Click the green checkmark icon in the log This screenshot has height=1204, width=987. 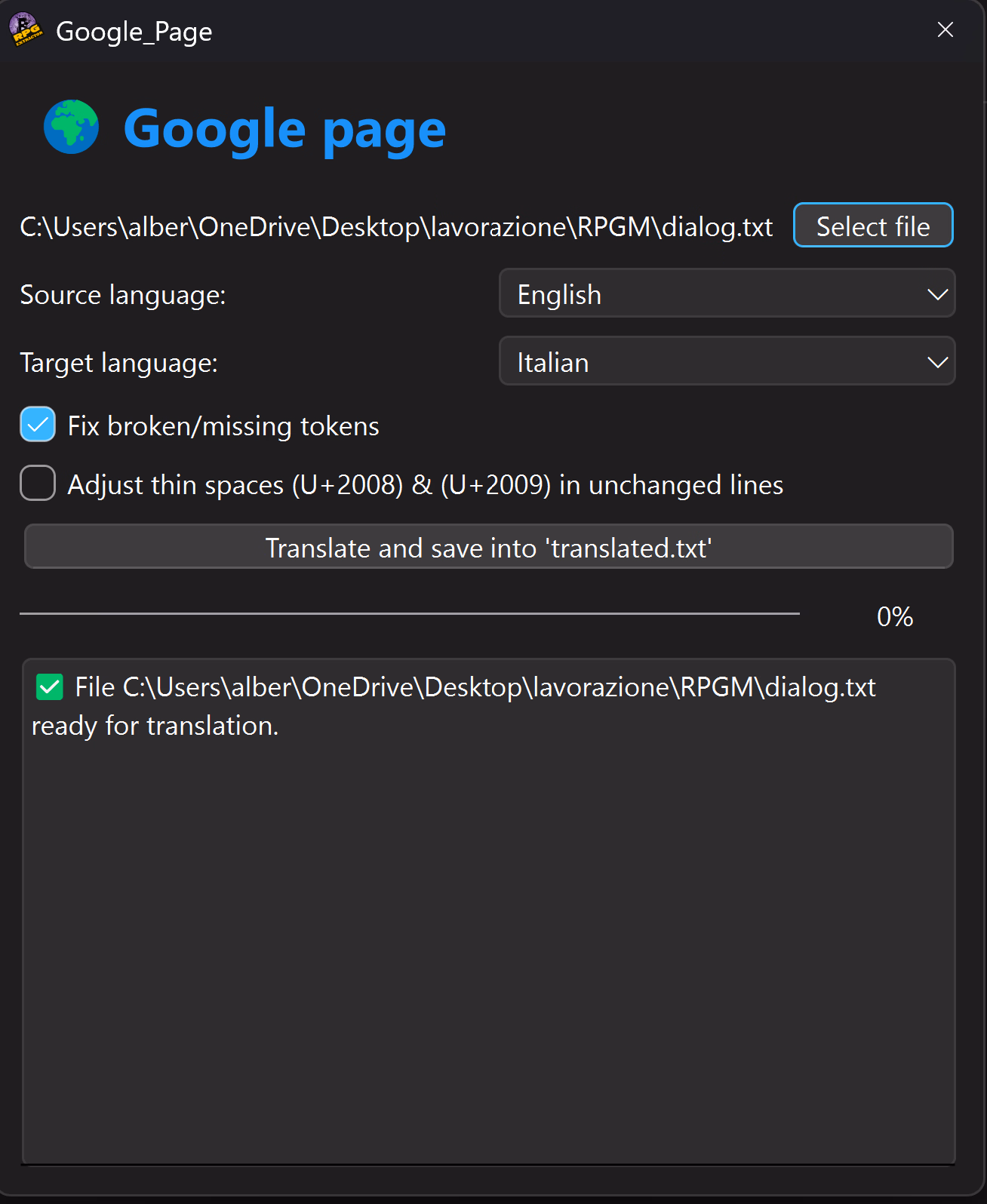[x=50, y=687]
